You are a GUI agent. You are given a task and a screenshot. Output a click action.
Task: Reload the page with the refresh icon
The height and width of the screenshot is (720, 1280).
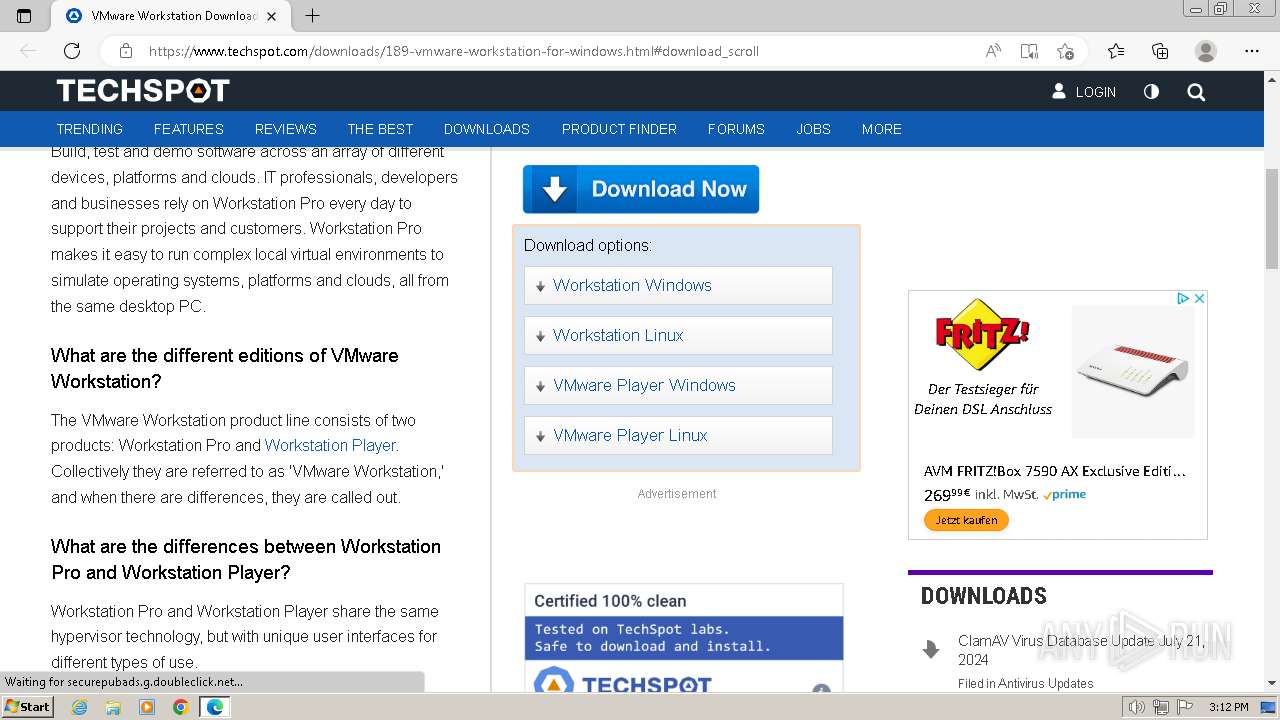72,51
